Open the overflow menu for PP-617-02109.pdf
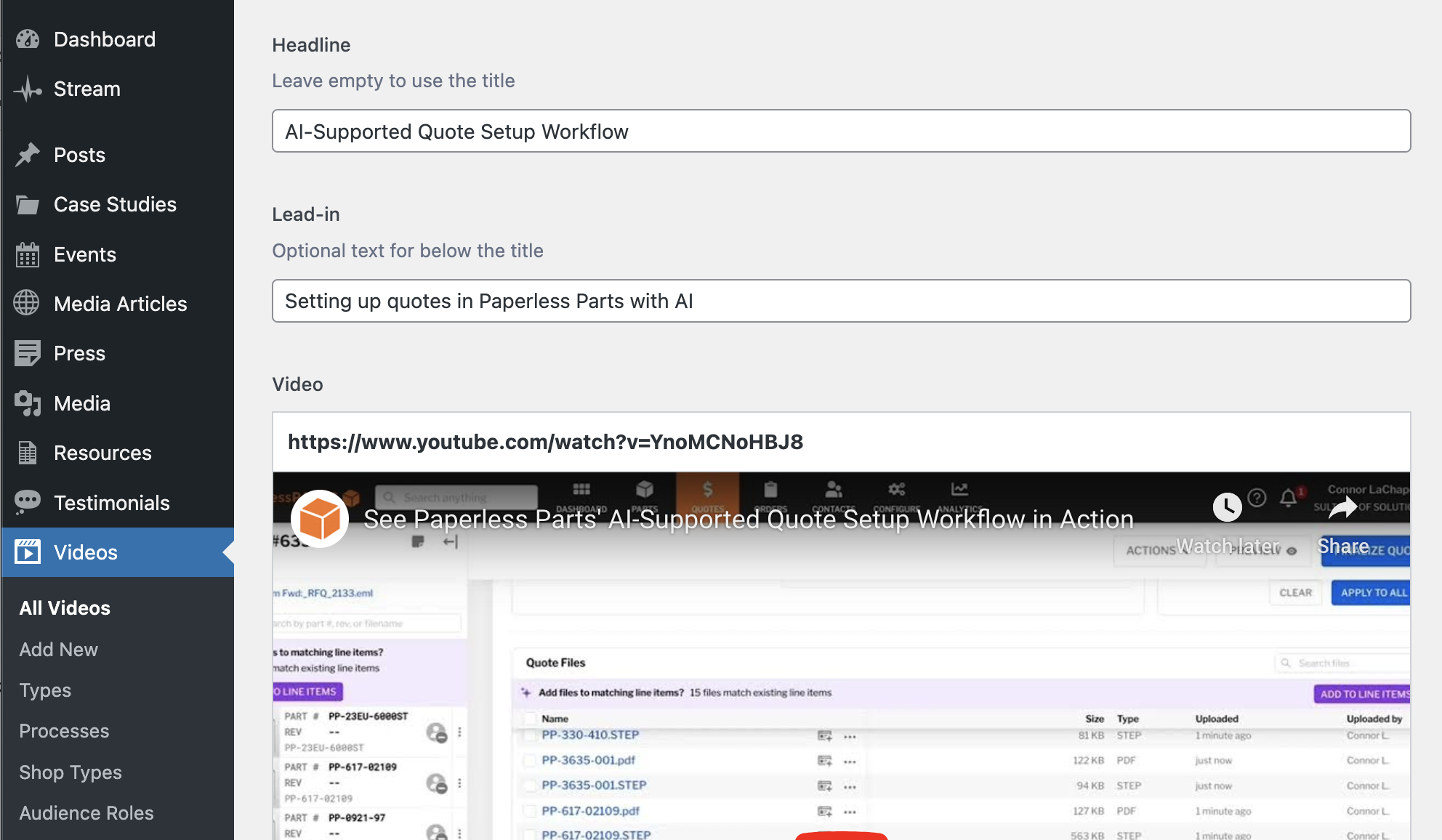1442x840 pixels. (x=850, y=812)
